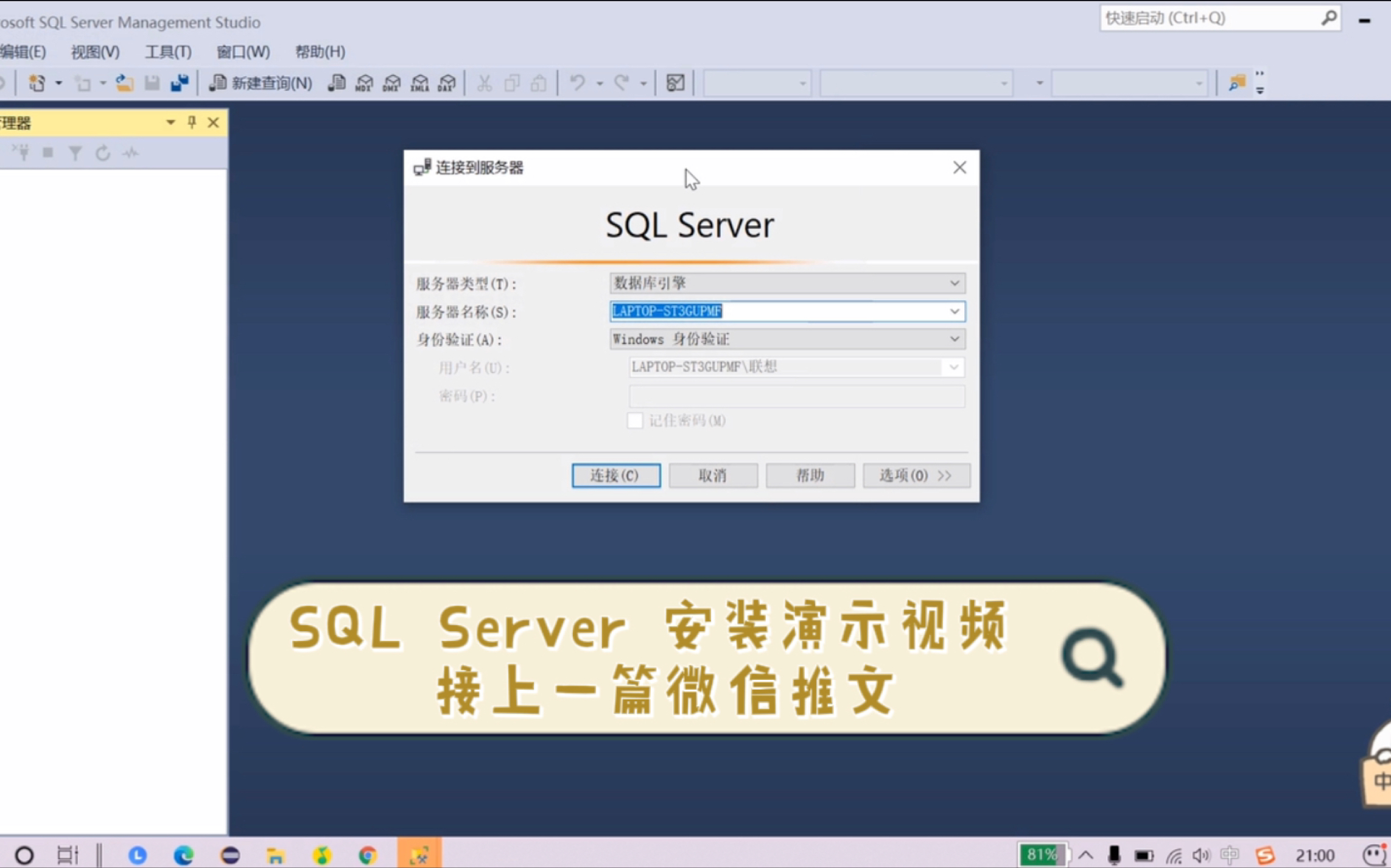Screen dimensions: 1391x868
Task: Click the Sogou input method tray icon
Action: pyautogui.click(x=1265, y=855)
